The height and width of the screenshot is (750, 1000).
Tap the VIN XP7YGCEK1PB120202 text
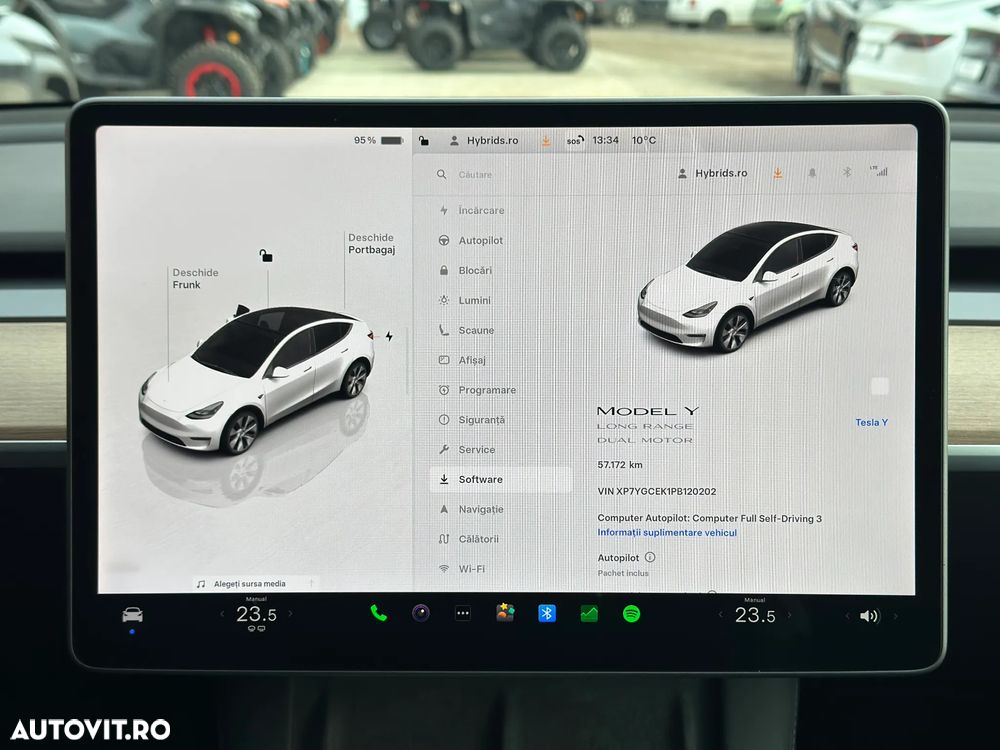656,492
